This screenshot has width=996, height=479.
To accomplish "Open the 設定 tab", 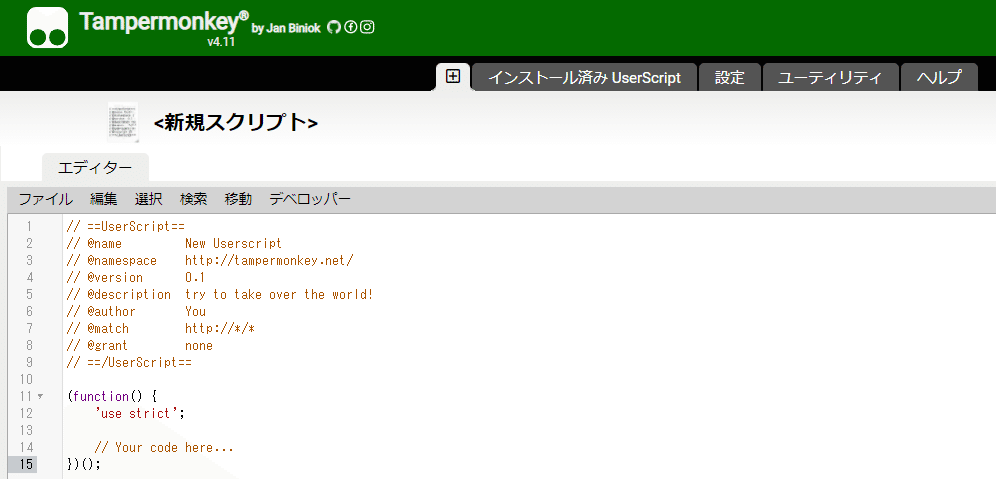I will pos(729,78).
